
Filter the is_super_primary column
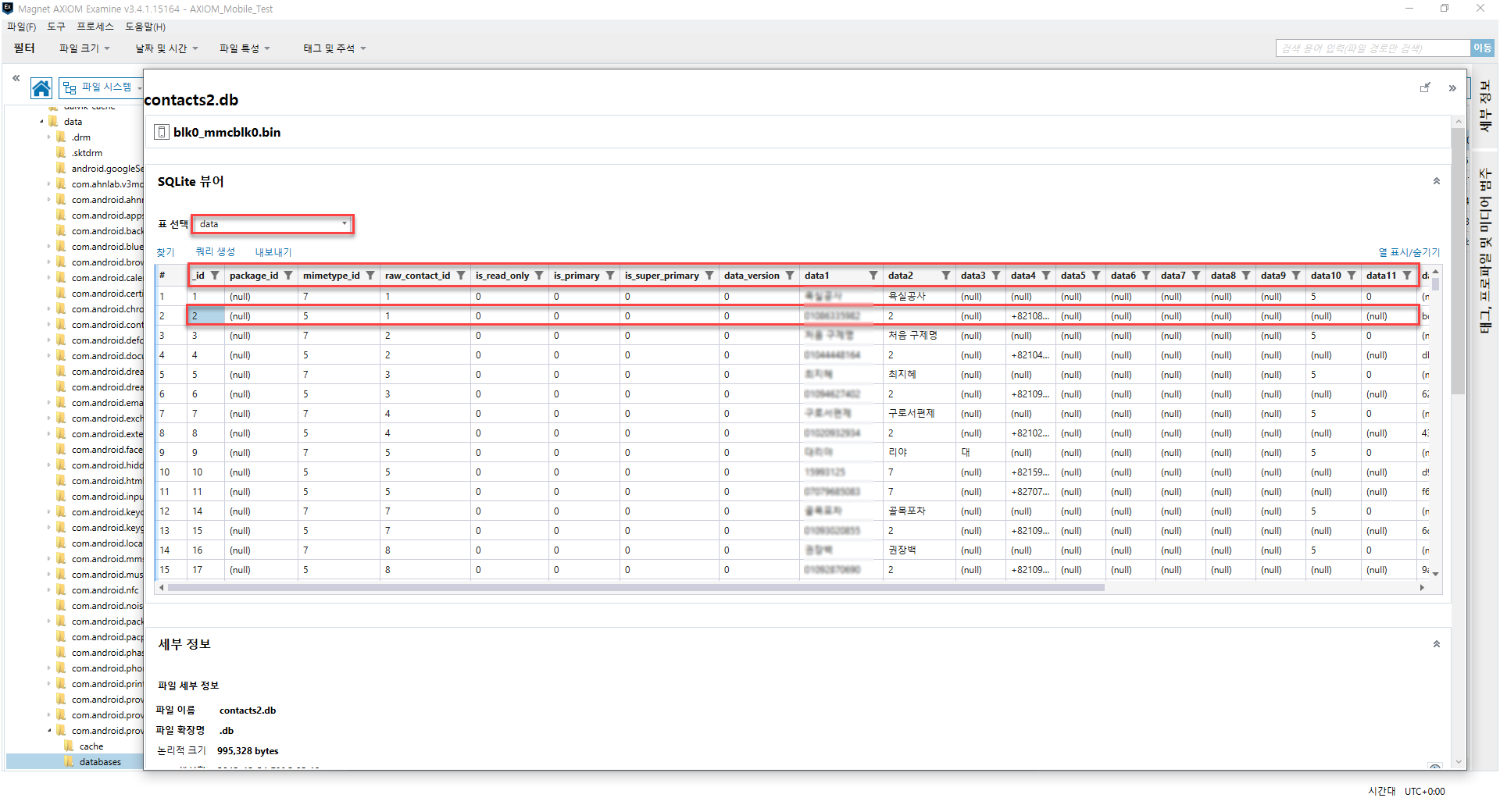pos(709,276)
